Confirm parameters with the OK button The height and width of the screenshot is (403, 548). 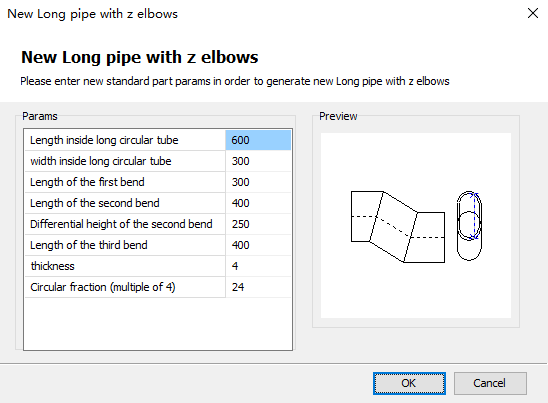tap(409, 383)
